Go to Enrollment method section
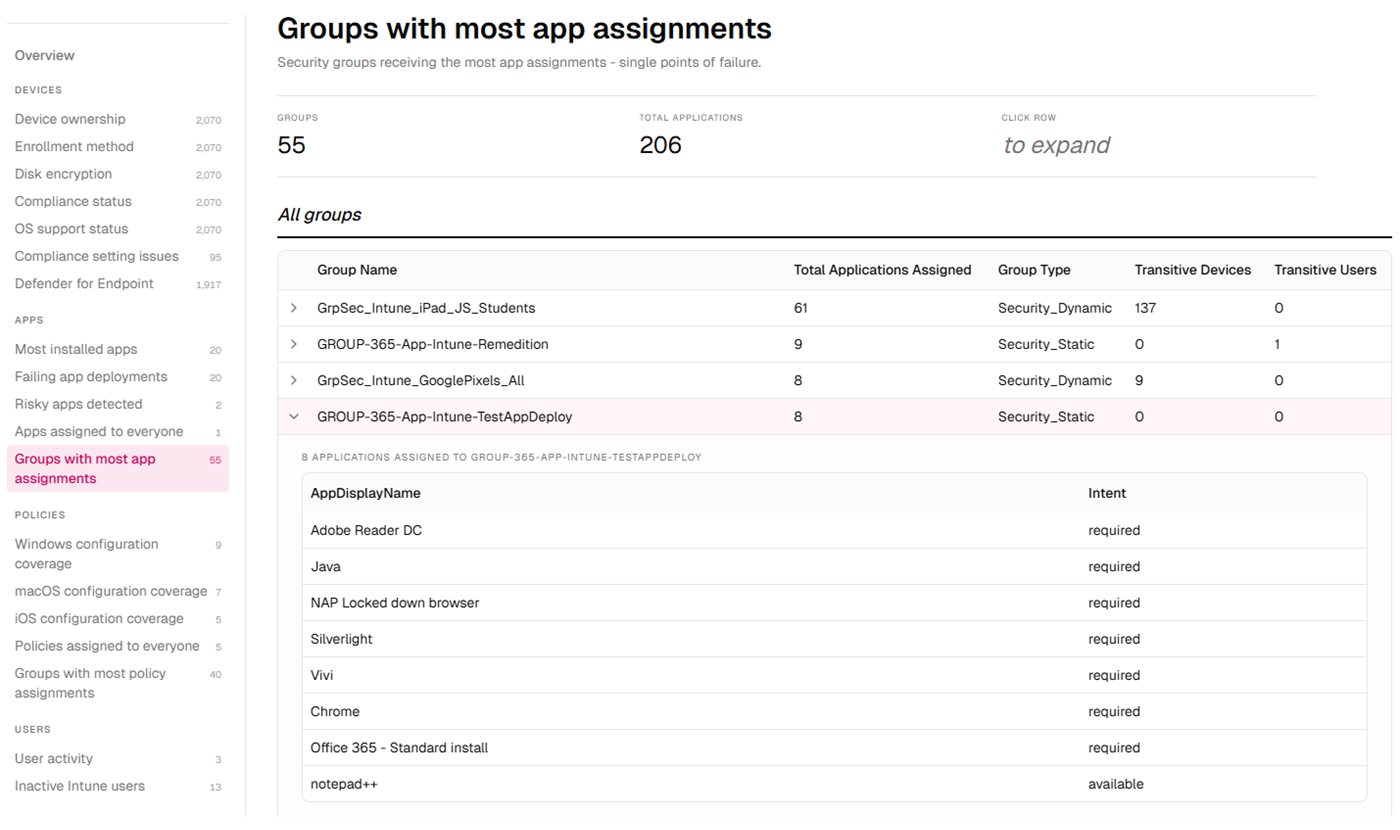The image size is (1400, 830). tap(118, 146)
